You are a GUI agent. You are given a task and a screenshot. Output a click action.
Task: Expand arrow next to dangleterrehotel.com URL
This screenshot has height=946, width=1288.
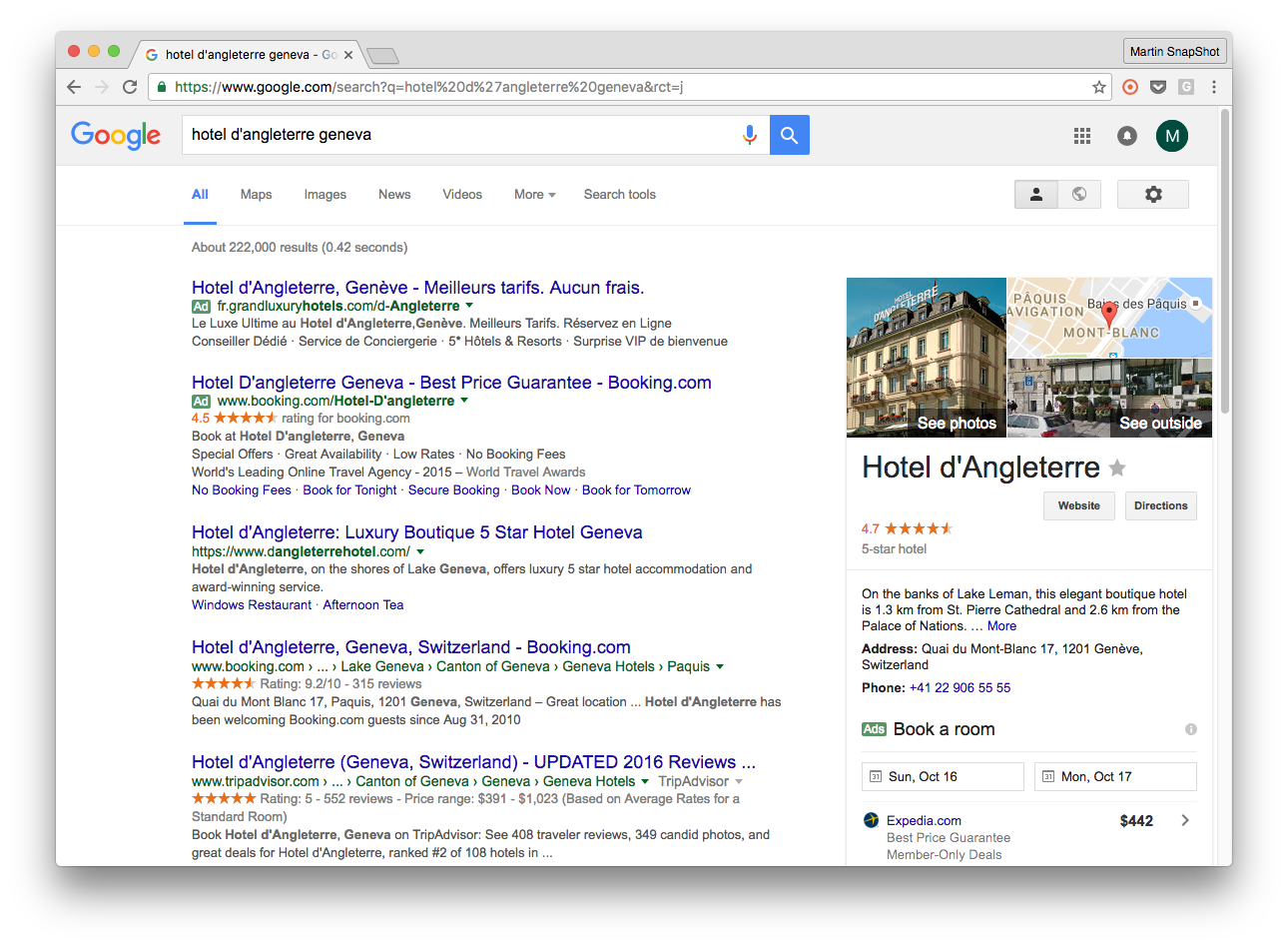tap(420, 551)
